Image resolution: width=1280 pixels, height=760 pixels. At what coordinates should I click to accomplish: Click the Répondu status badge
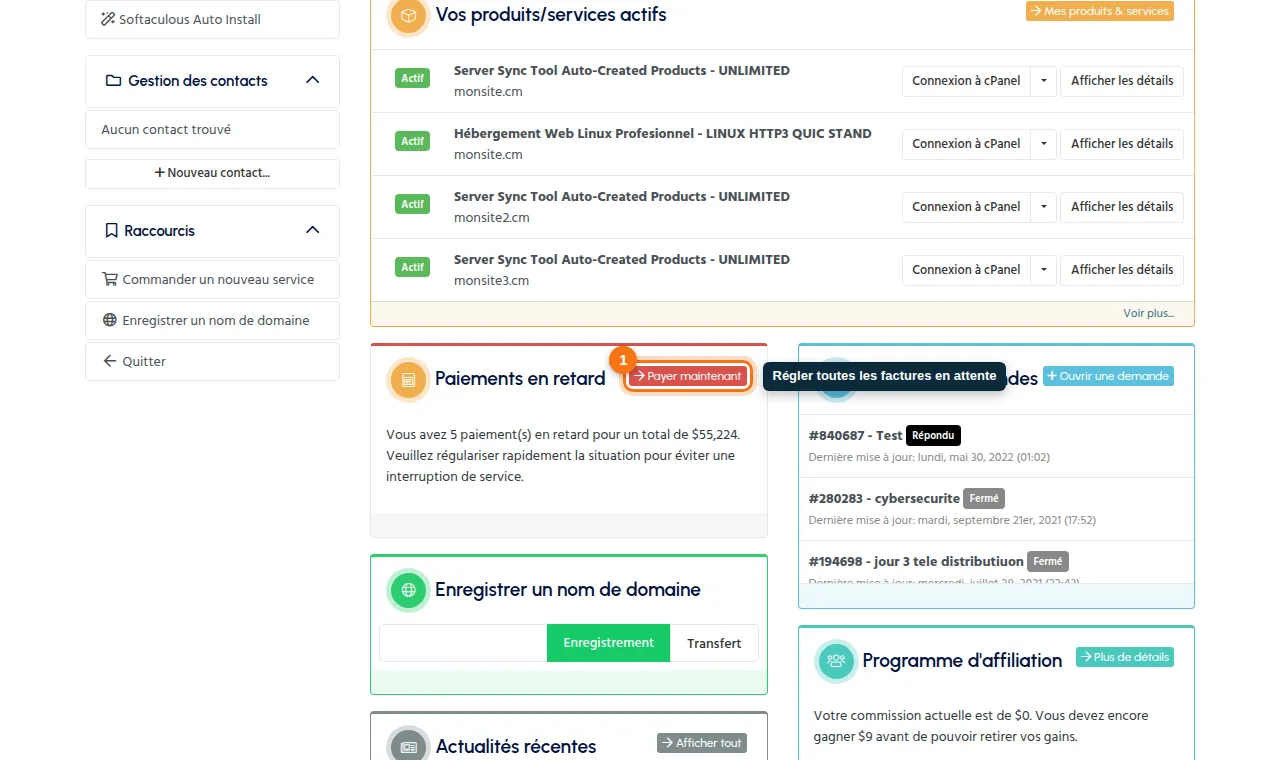pos(933,436)
